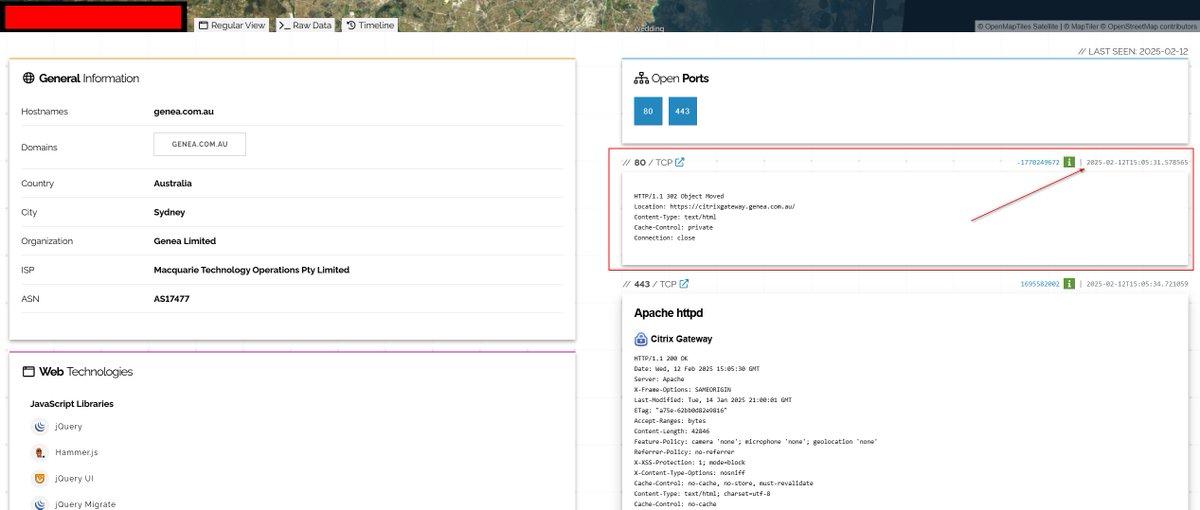Click the green info icon for port 443
1200x510 pixels.
pos(1069,284)
